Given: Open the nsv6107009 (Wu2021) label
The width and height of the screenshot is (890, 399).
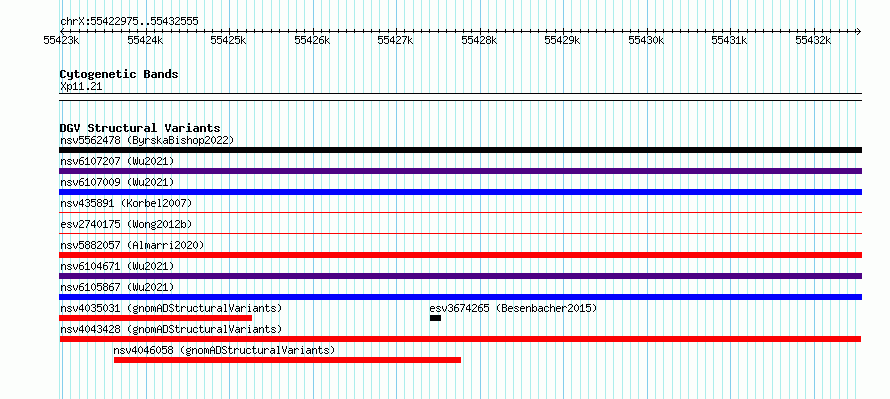Looking at the screenshot, I should tap(117, 182).
